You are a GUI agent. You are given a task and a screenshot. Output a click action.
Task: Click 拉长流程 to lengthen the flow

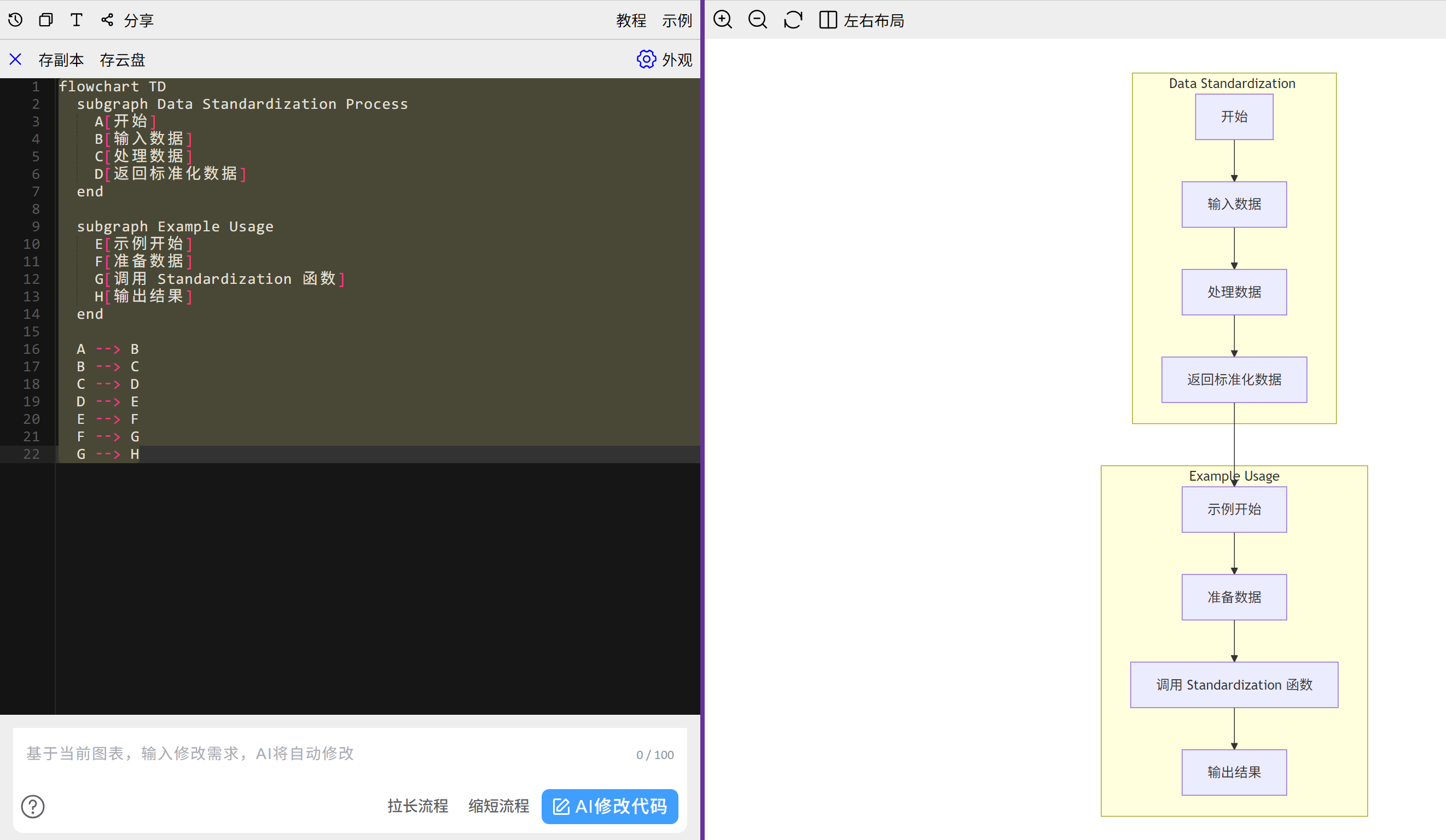(x=417, y=806)
